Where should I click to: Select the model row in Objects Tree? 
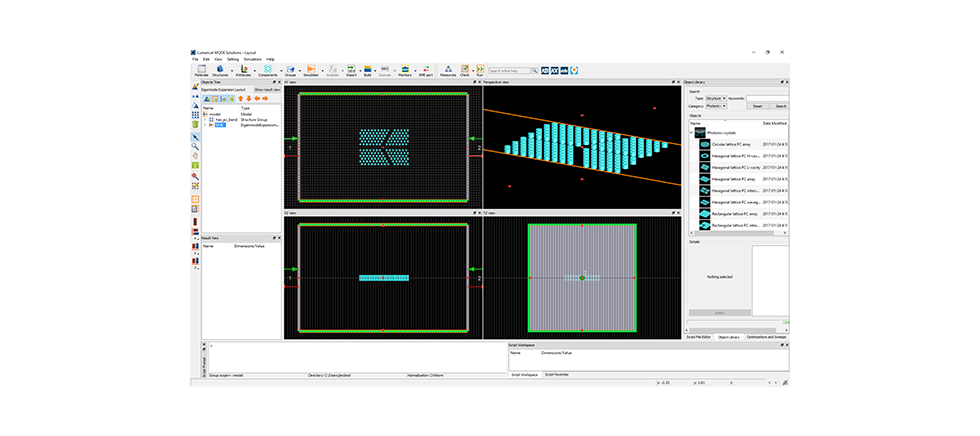[242, 114]
